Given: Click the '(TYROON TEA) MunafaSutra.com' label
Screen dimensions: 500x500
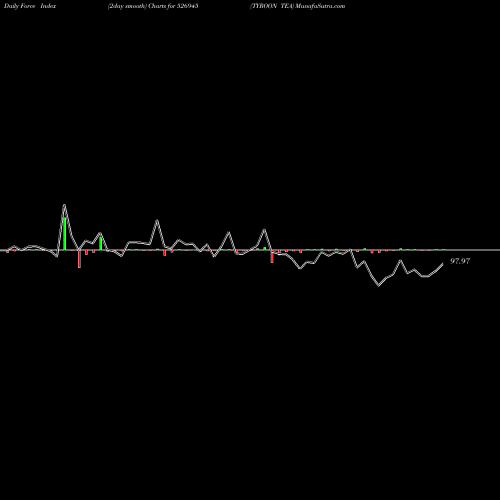Looking at the screenshot, I should click(298, 6).
